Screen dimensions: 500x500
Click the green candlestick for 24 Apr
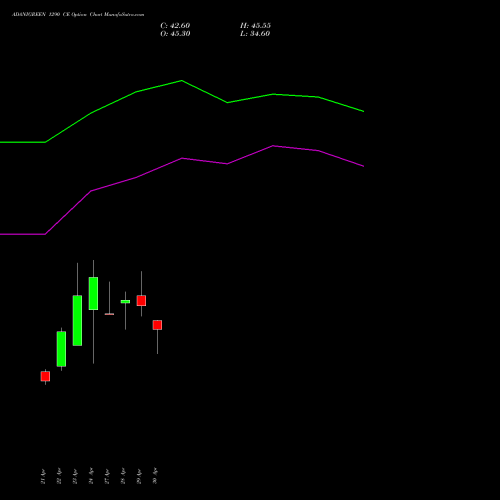tap(93, 293)
